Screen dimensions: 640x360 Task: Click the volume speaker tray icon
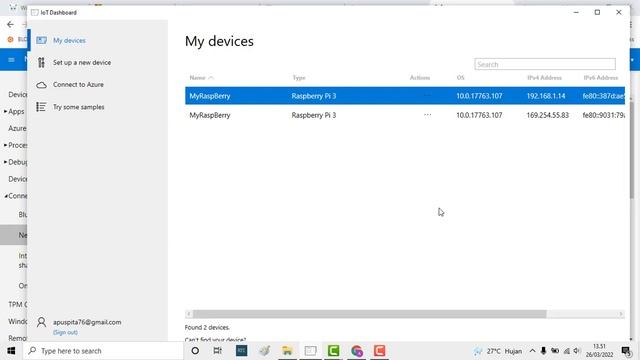click(577, 351)
